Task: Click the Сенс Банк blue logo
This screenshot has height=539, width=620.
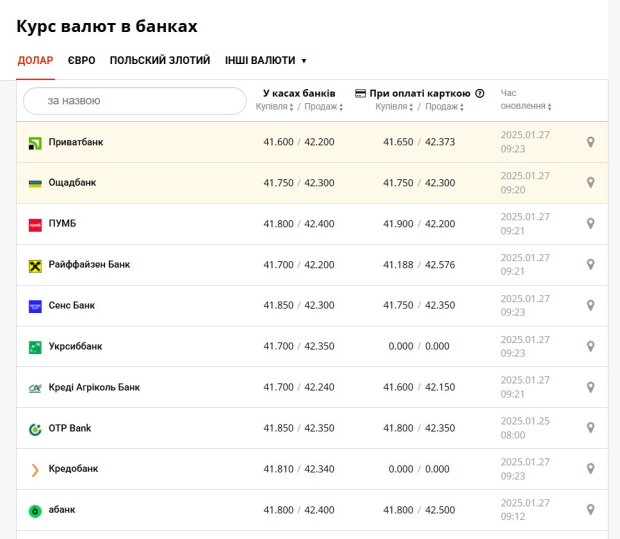Action: (35, 306)
